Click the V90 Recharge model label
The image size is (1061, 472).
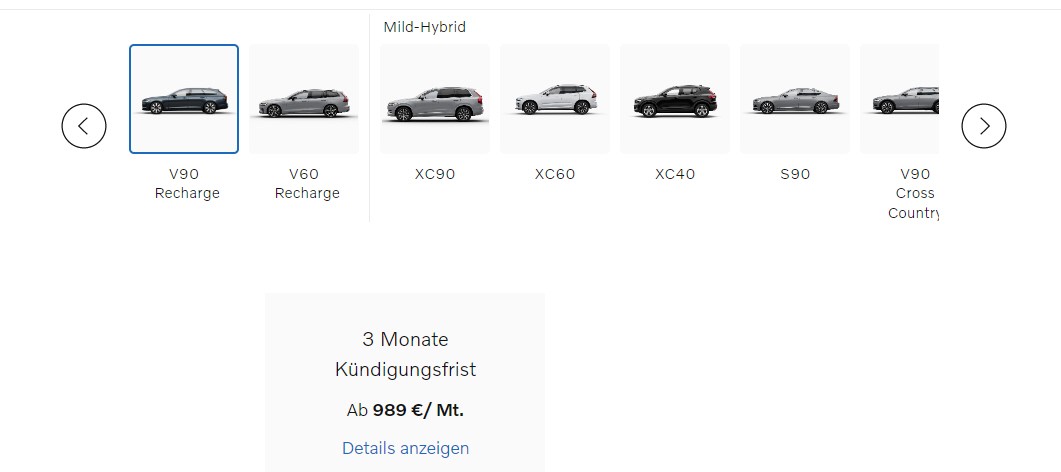click(x=187, y=184)
